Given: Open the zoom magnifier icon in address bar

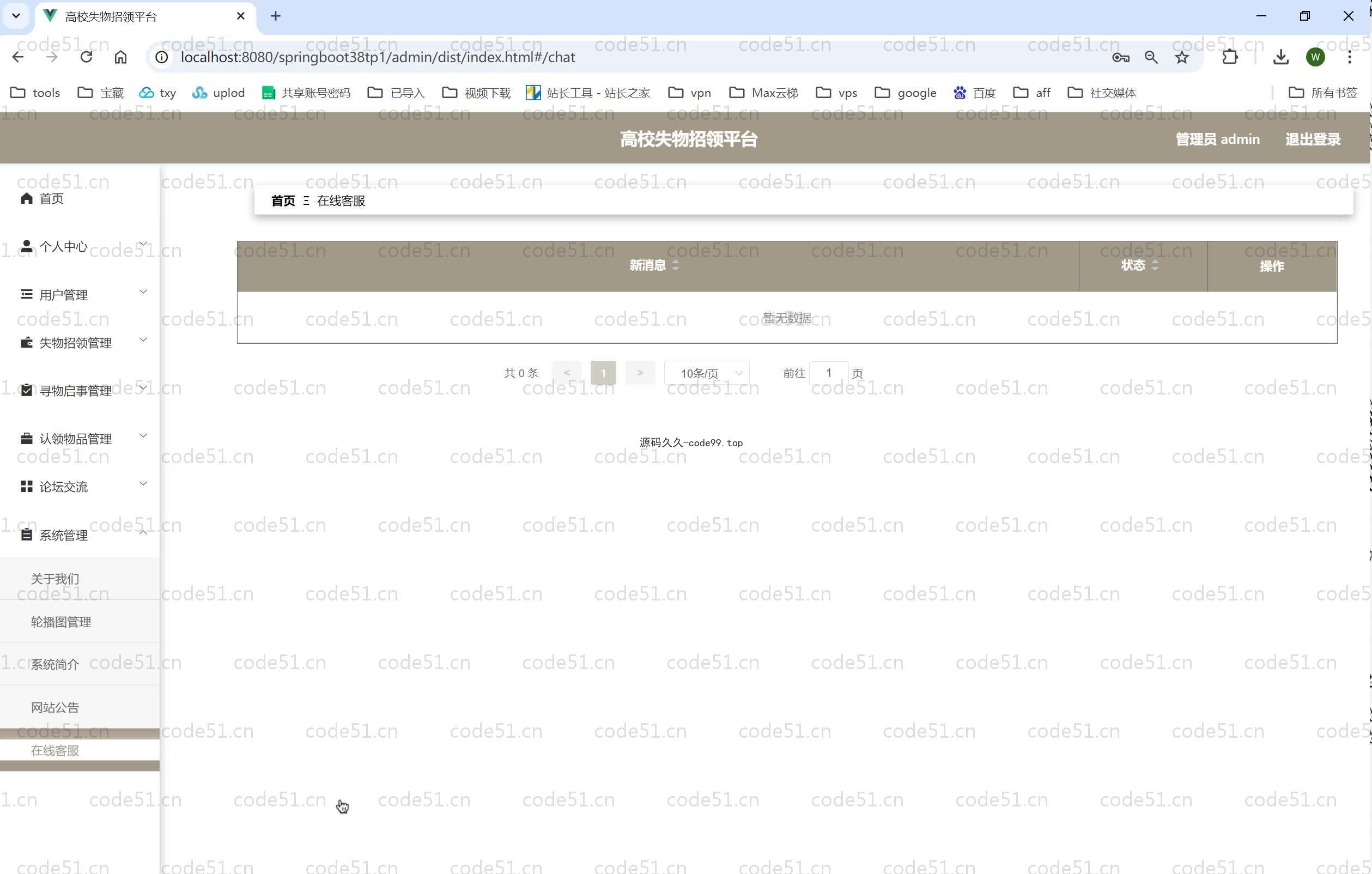Looking at the screenshot, I should click(x=1151, y=57).
